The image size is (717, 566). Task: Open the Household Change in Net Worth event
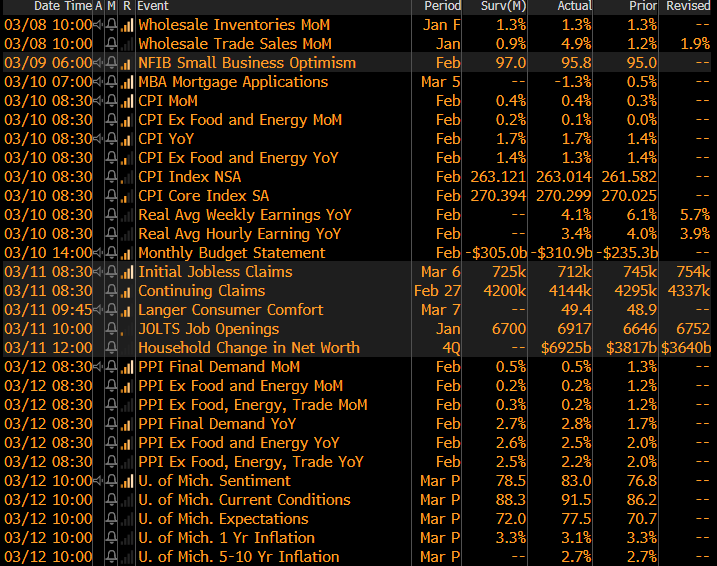(248, 348)
